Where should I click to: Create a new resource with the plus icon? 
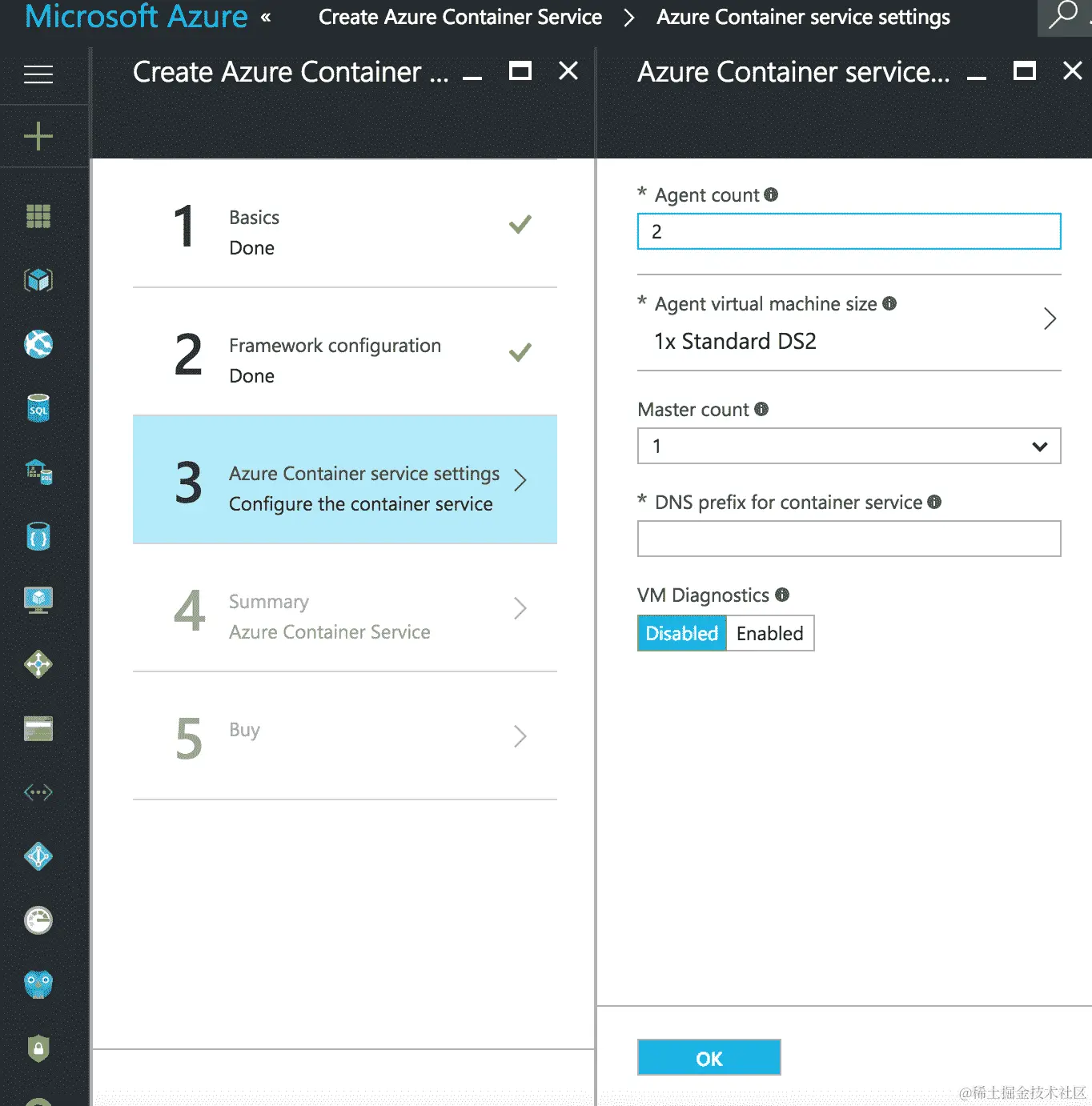pyautogui.click(x=37, y=136)
